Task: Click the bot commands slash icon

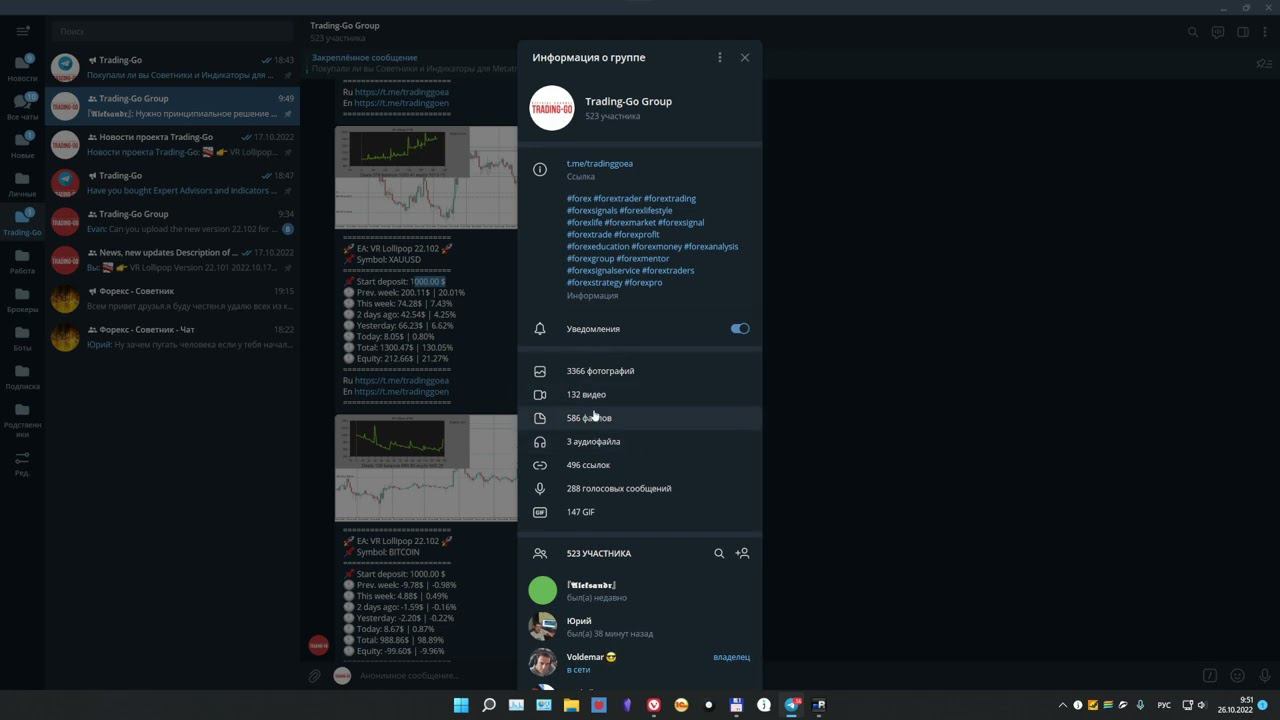Action: tap(1210, 676)
